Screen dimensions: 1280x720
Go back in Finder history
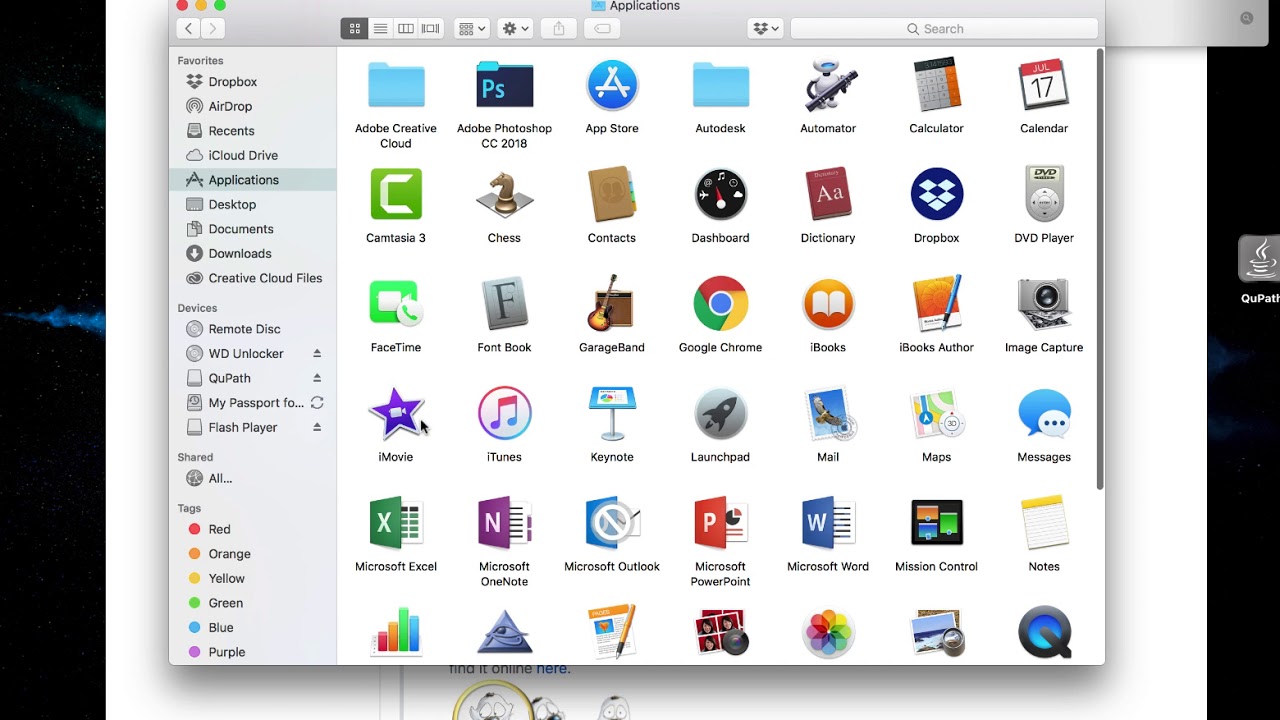coord(189,29)
